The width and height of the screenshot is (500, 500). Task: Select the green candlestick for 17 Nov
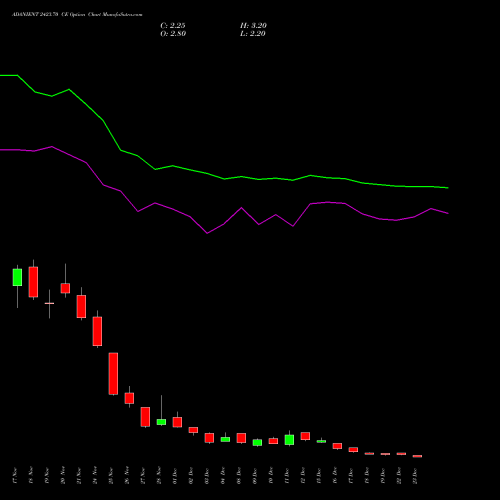(x=17, y=277)
